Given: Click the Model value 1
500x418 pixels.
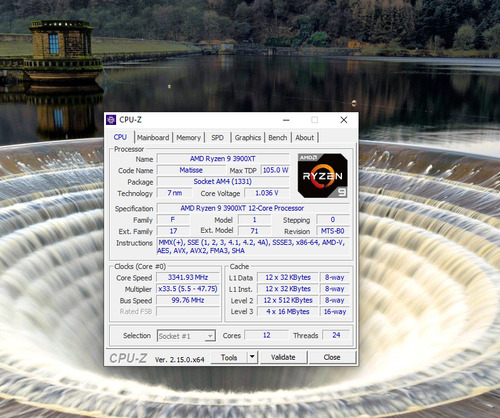Looking at the screenshot, I should pyautogui.click(x=254, y=220).
